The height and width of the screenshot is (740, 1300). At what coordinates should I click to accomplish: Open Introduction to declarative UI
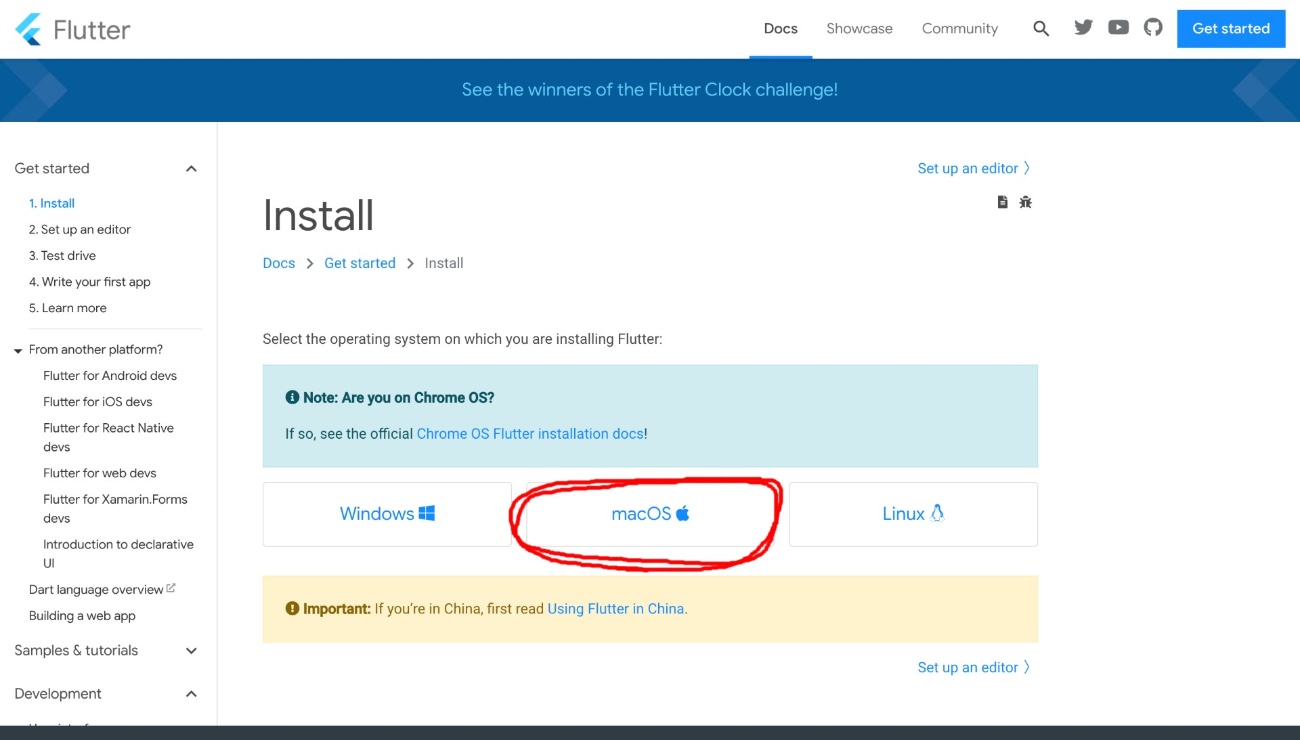(118, 554)
